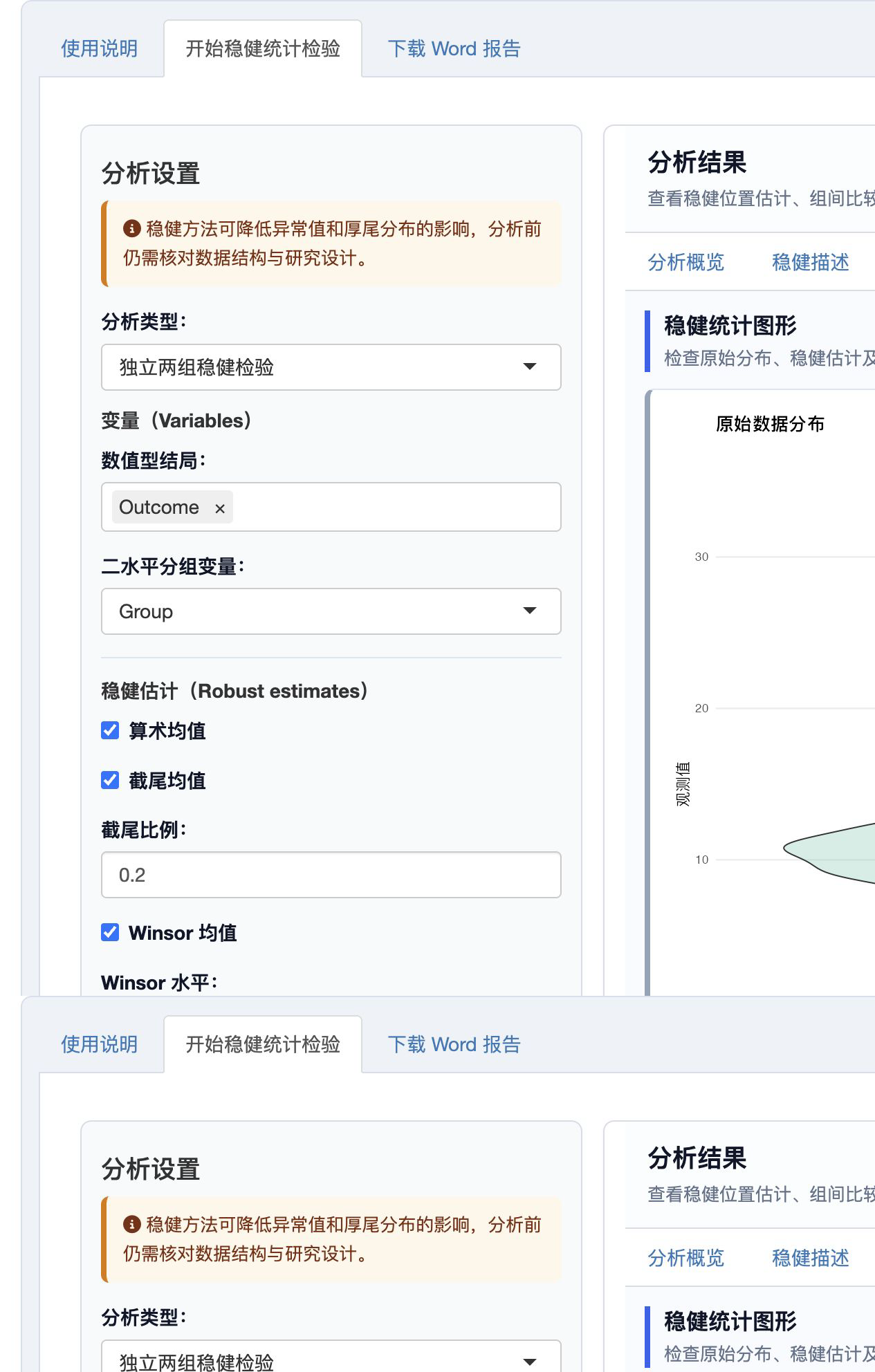Screen dimensions: 875x1372
Task: Open the upper 稳健描述 results tab
Action: coord(810,262)
